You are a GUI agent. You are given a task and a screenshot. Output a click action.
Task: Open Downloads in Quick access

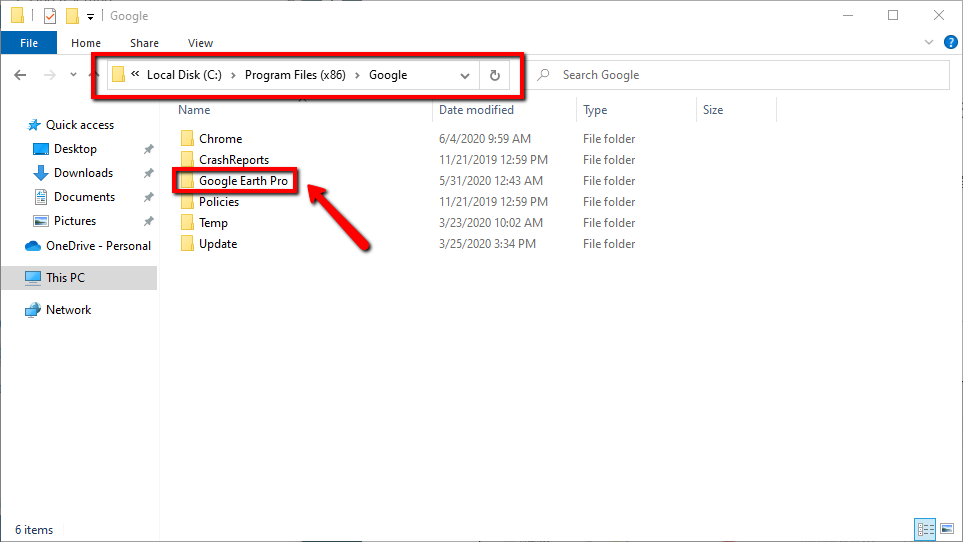[83, 173]
